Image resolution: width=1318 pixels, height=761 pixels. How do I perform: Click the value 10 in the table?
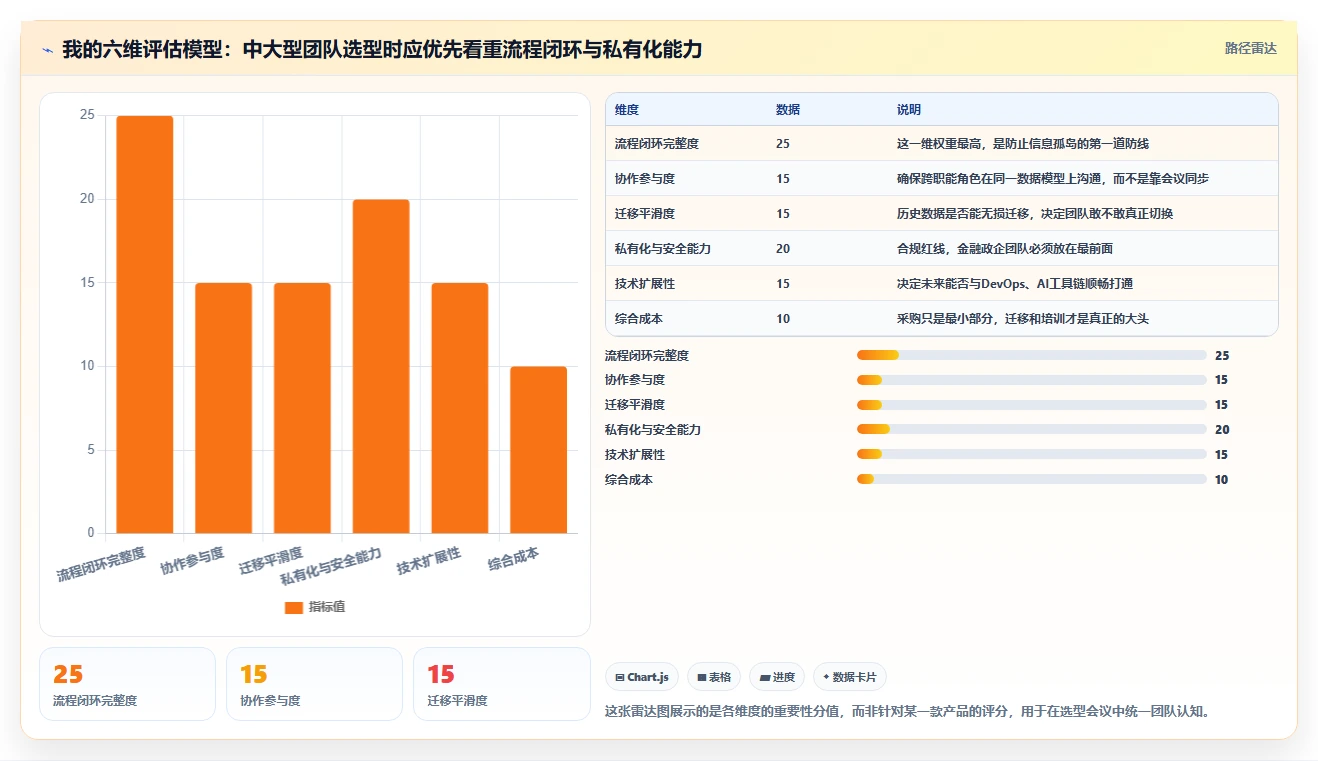(783, 319)
